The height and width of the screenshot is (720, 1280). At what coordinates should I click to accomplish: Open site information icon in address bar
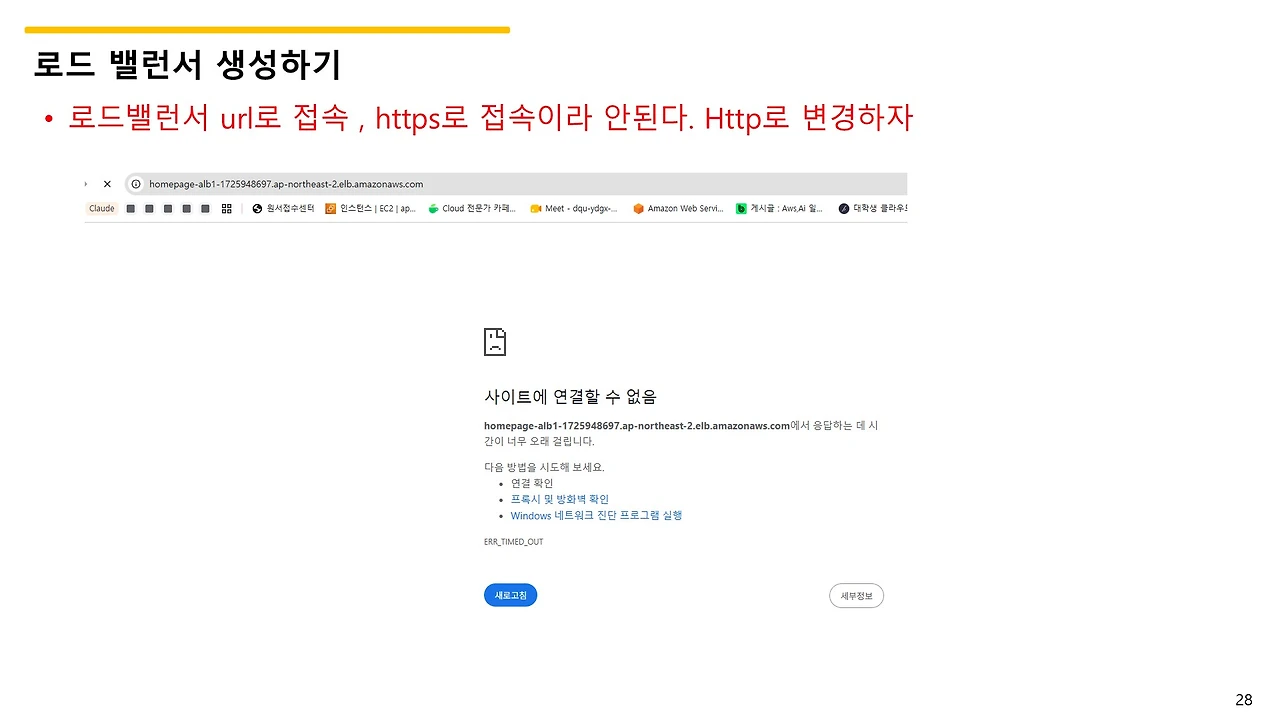tap(136, 184)
